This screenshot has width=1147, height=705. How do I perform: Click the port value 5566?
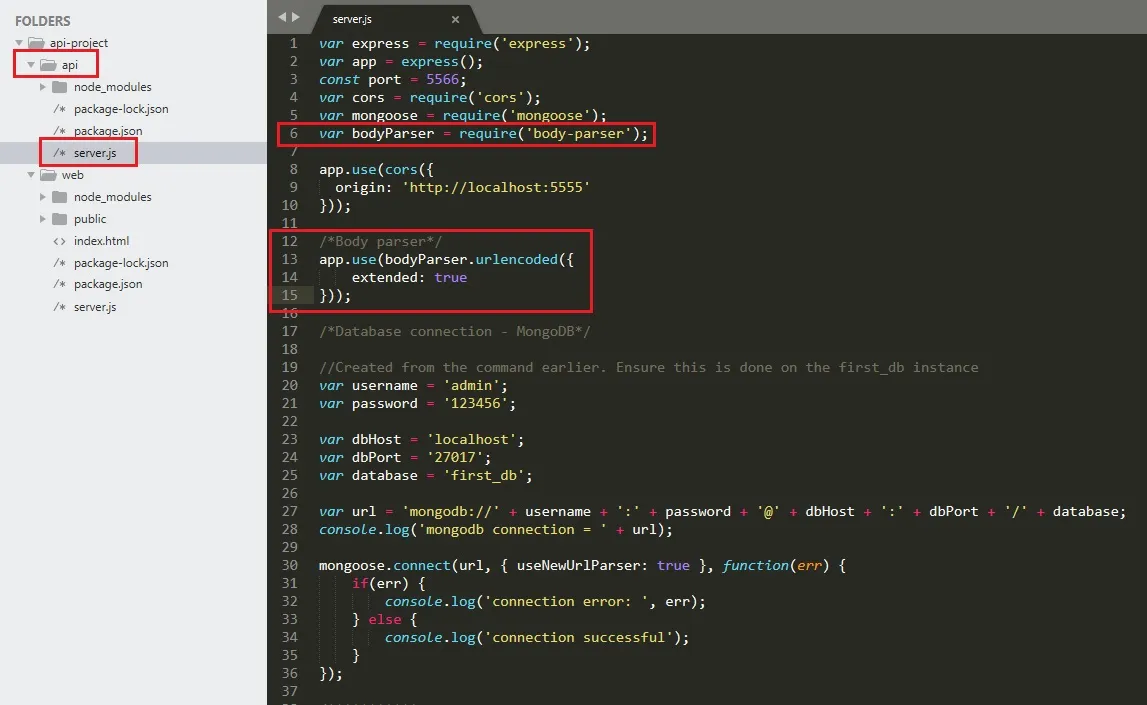coord(443,79)
